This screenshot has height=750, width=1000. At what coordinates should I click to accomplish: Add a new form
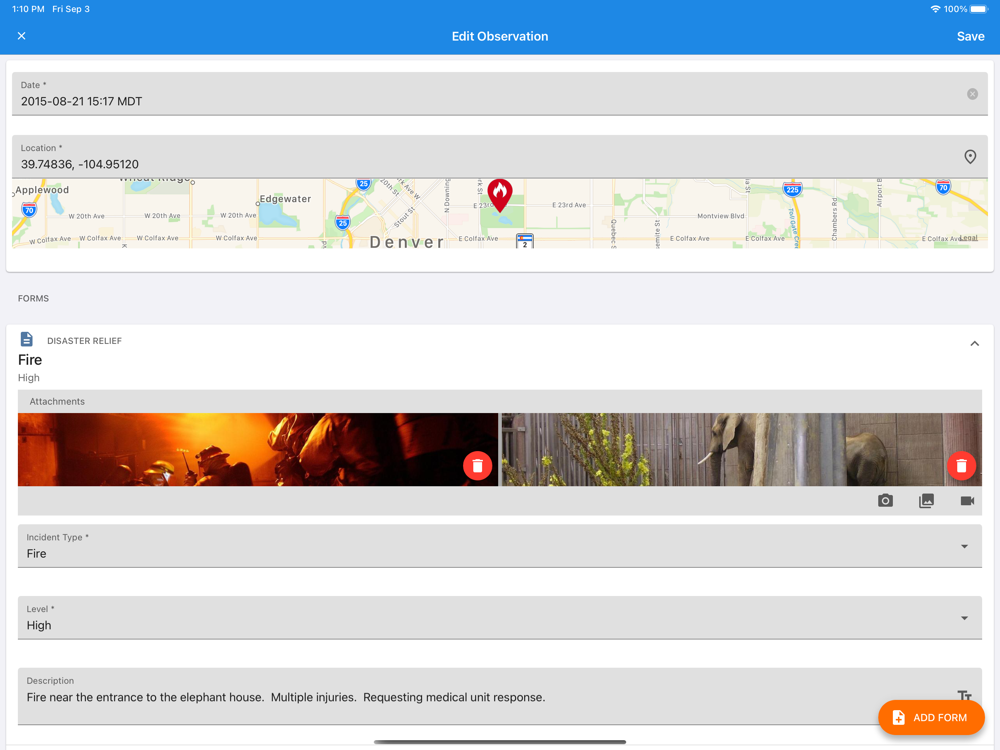point(931,717)
